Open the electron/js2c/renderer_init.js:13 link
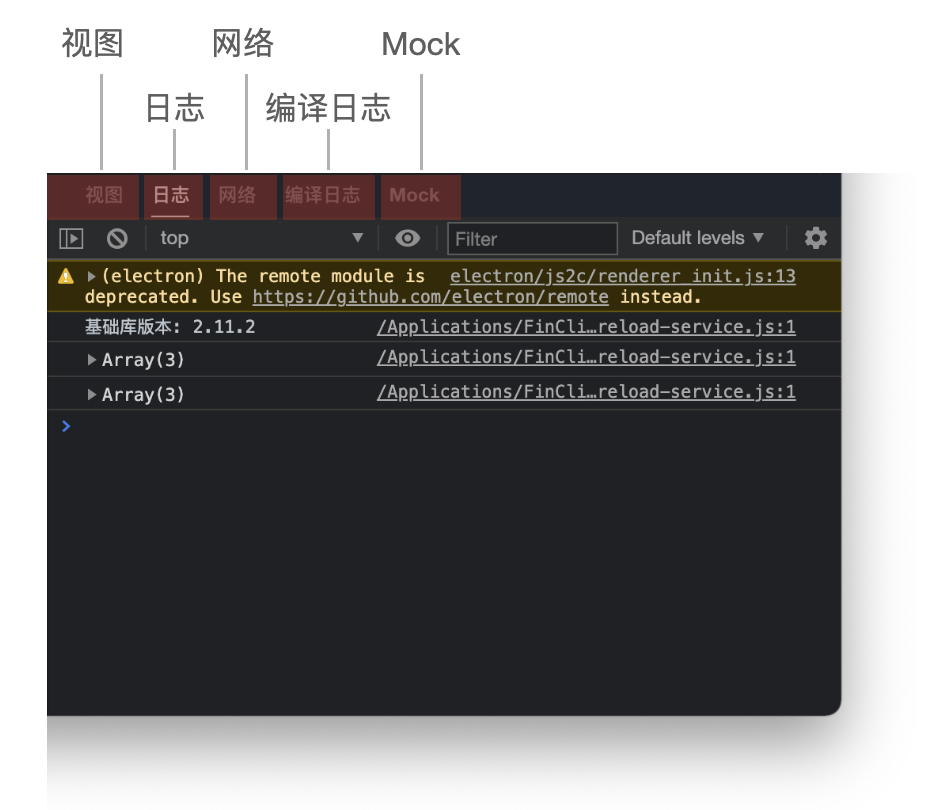This screenshot has height=810, width=928. pyautogui.click(x=623, y=276)
